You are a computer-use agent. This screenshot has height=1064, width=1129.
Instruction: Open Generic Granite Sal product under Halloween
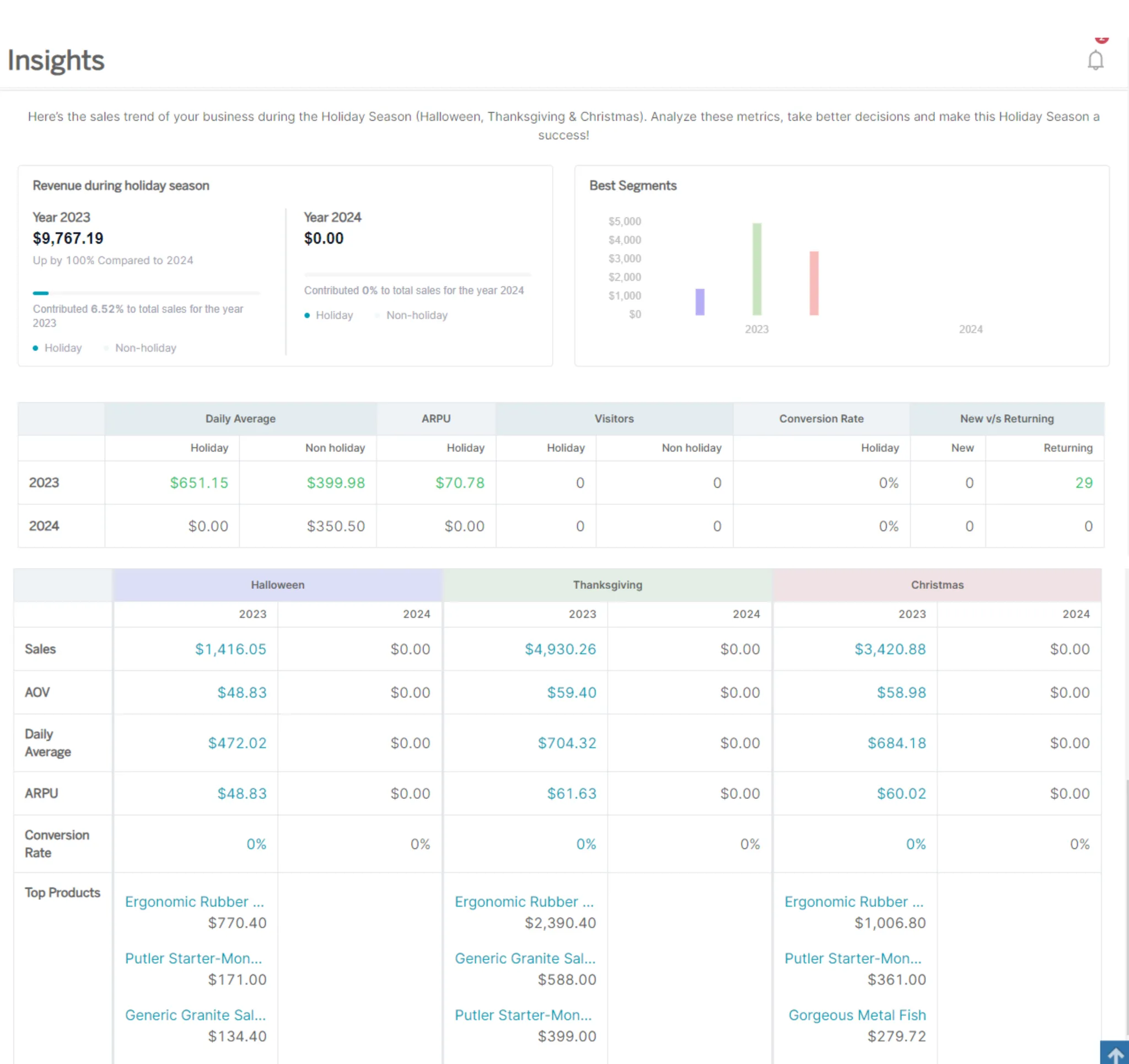(x=195, y=1015)
